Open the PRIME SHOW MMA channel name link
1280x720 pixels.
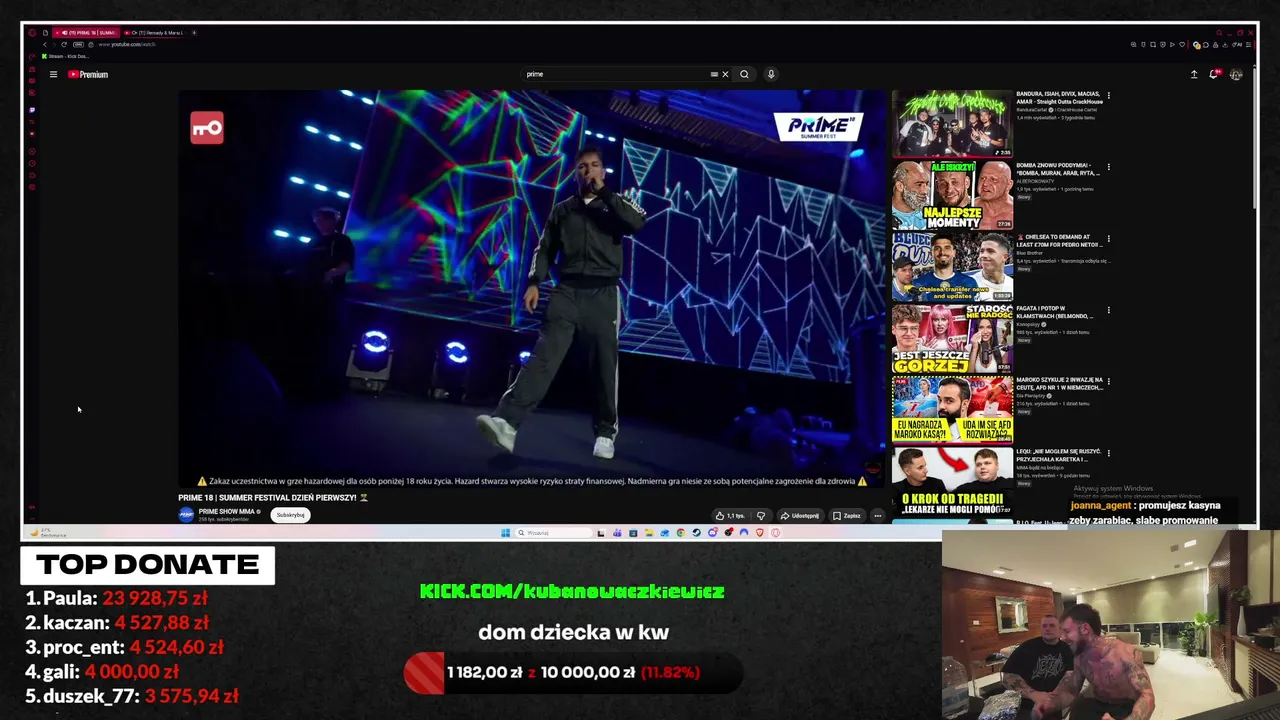(x=226, y=511)
